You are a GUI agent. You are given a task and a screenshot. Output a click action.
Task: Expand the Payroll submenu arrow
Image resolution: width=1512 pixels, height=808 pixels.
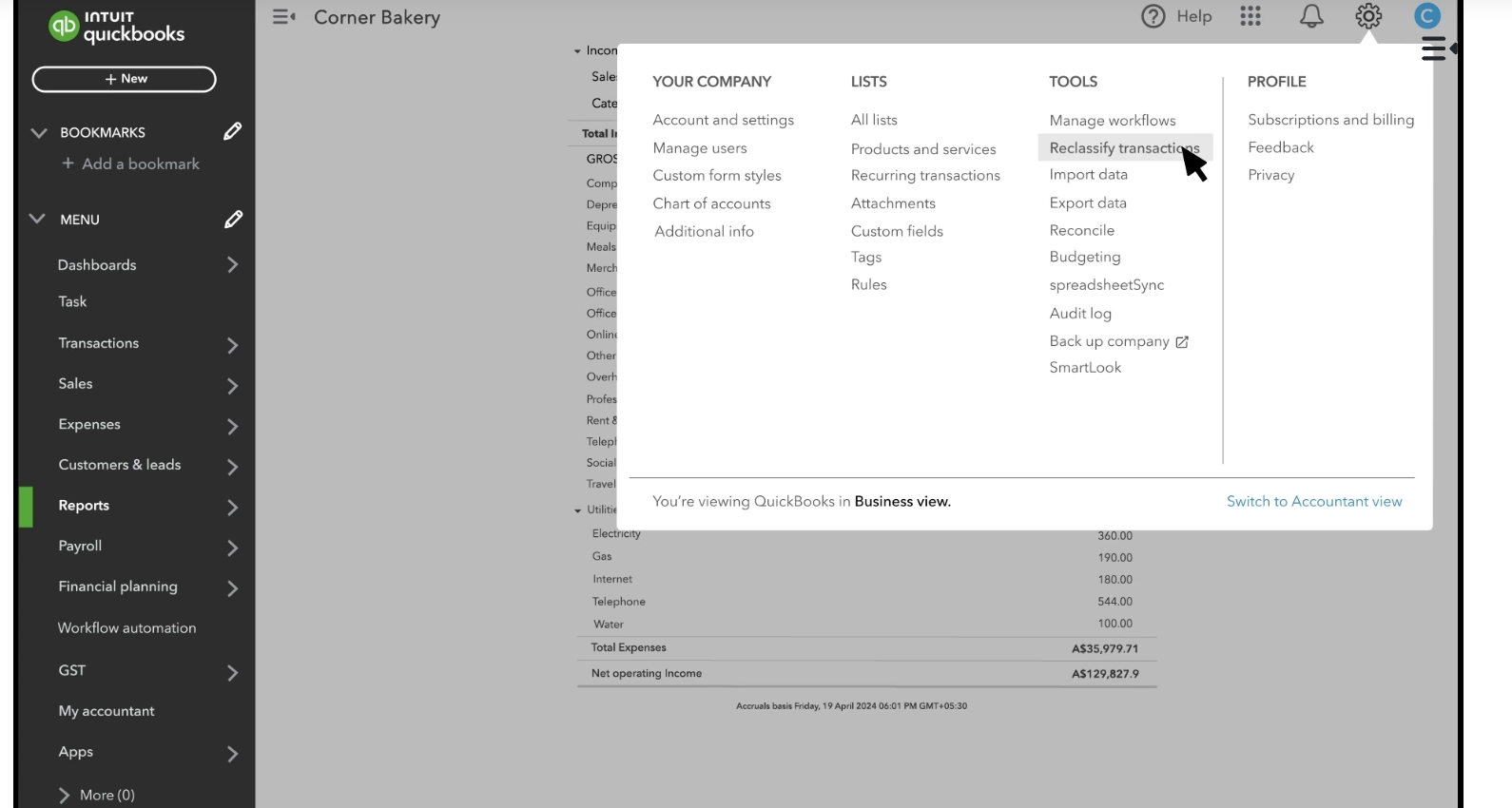tap(232, 548)
